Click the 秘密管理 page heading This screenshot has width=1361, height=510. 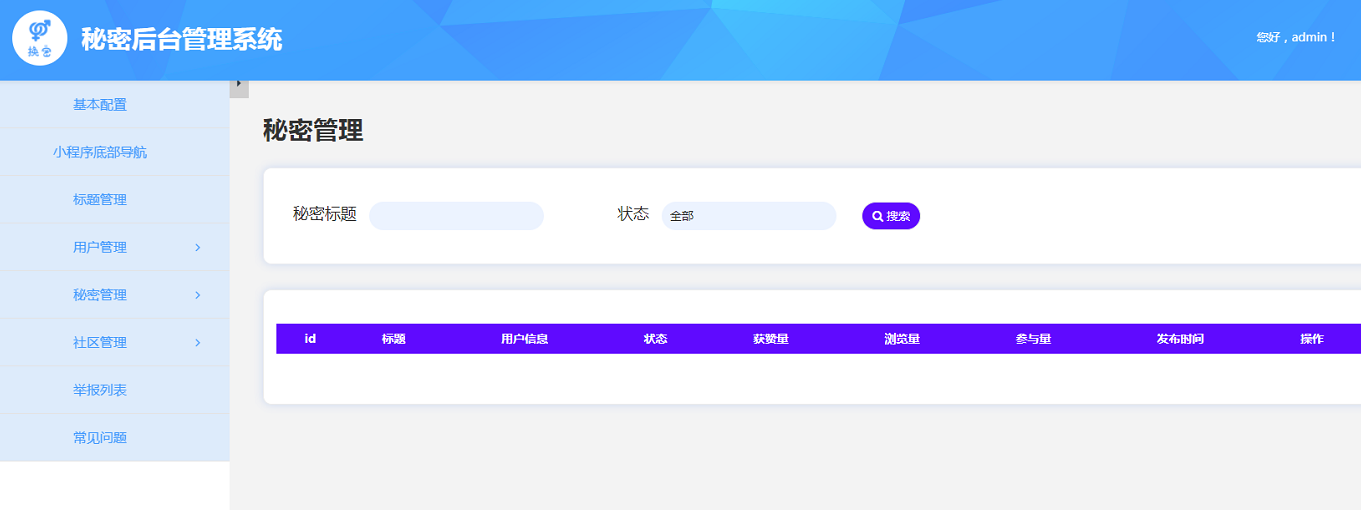pos(313,130)
